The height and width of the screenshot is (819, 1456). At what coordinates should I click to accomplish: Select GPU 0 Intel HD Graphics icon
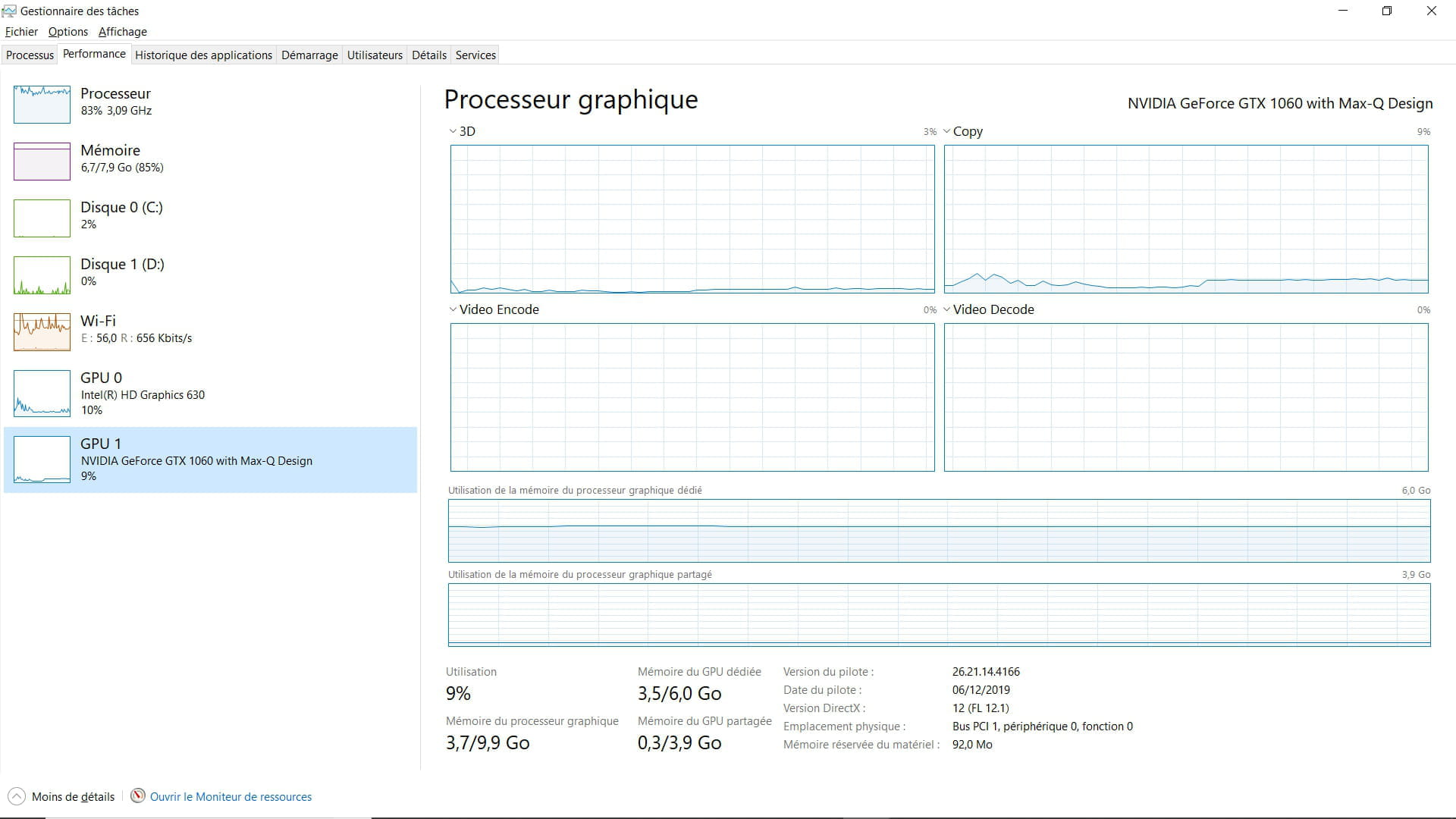point(42,393)
